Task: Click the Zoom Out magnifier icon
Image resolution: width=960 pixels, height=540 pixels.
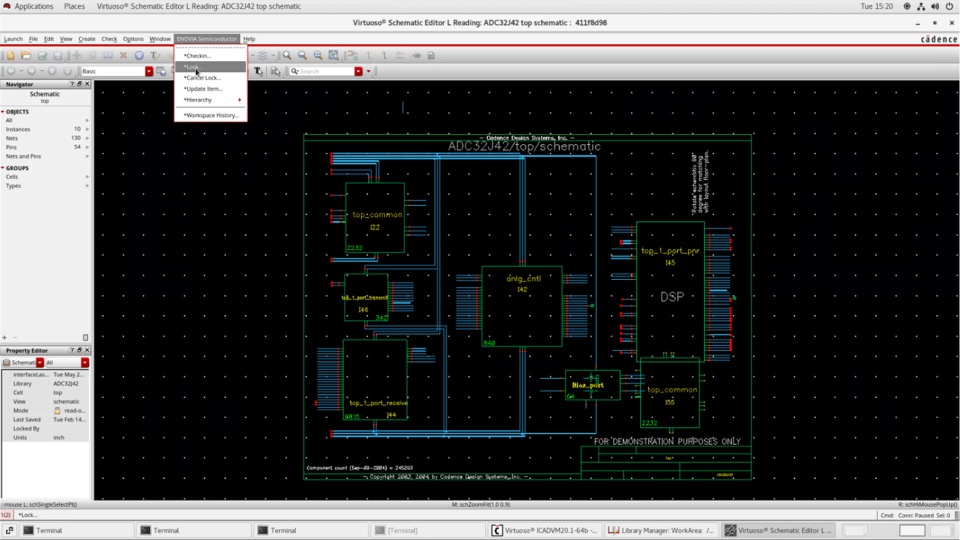Action: [x=302, y=55]
